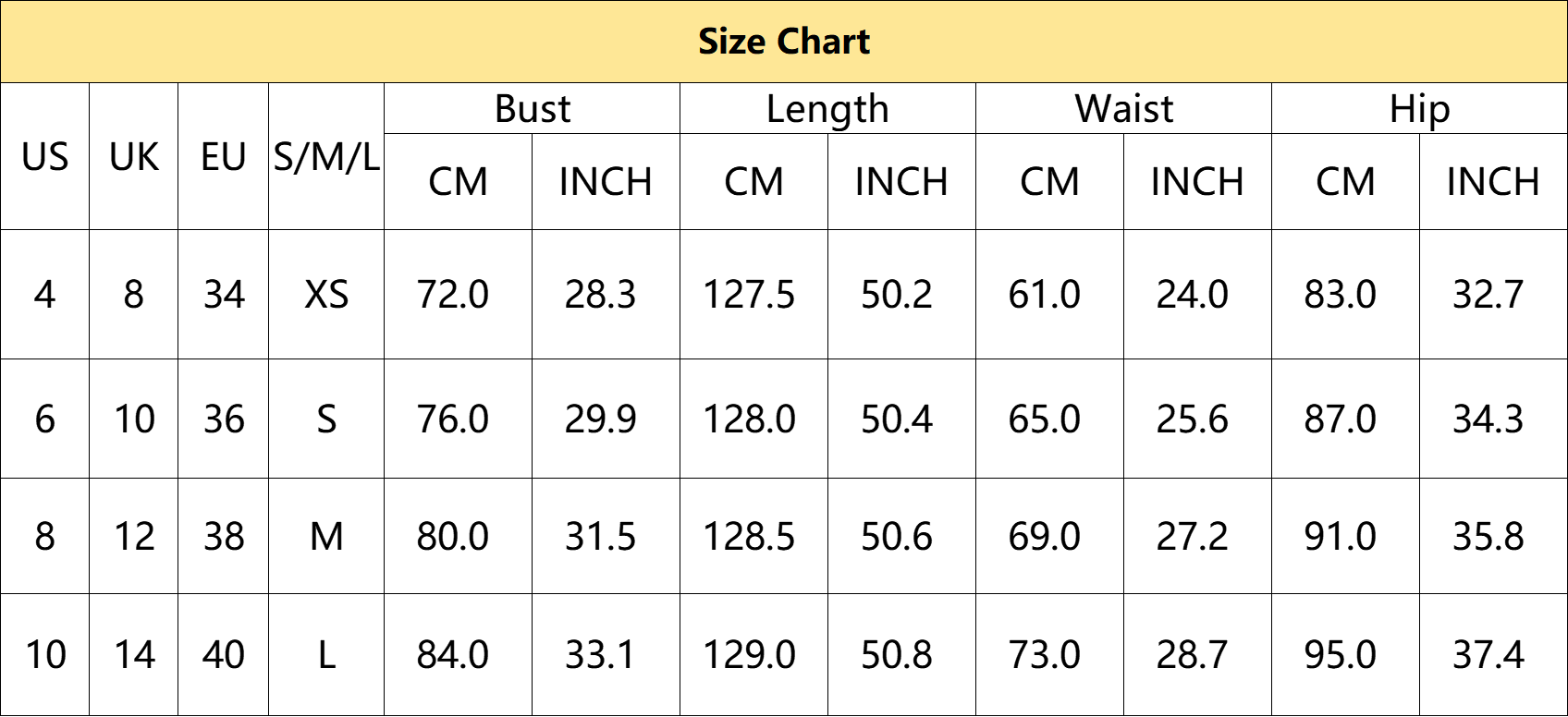Click the bust 72.0 cm cell
Screen dimensions: 1568x717
coord(458,295)
